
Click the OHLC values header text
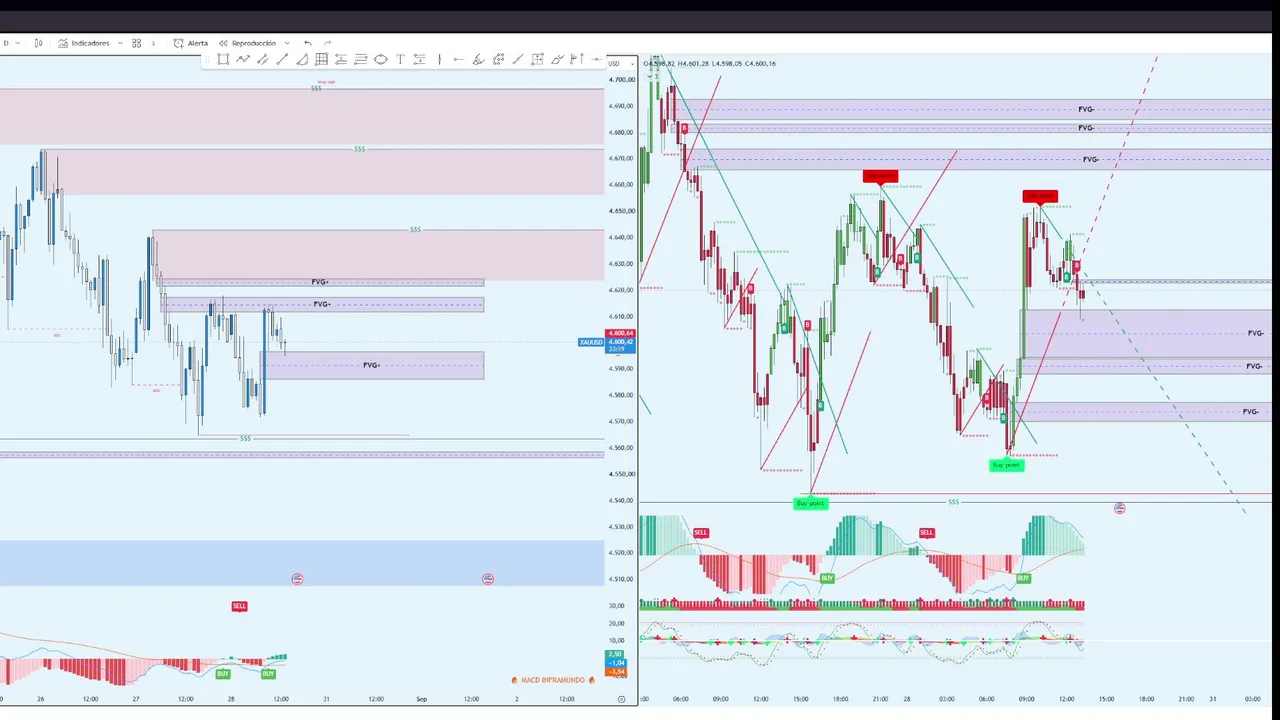coord(710,63)
